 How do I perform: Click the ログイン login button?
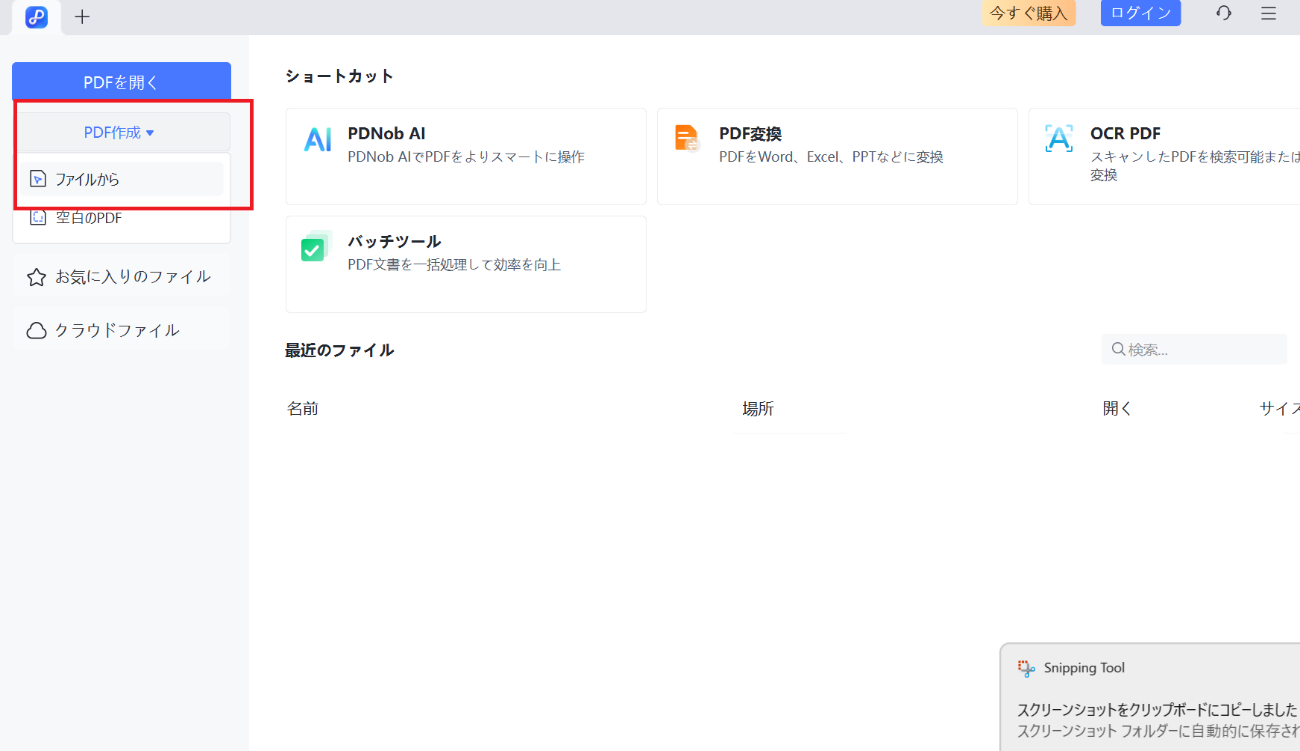pyautogui.click(x=1140, y=13)
